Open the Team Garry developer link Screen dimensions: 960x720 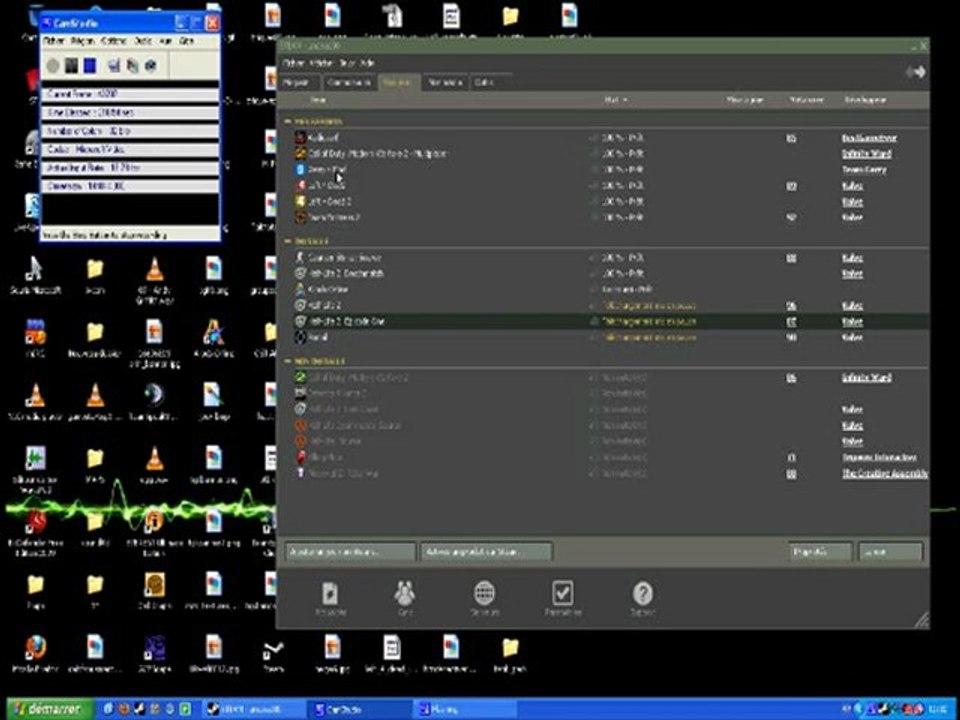864,170
